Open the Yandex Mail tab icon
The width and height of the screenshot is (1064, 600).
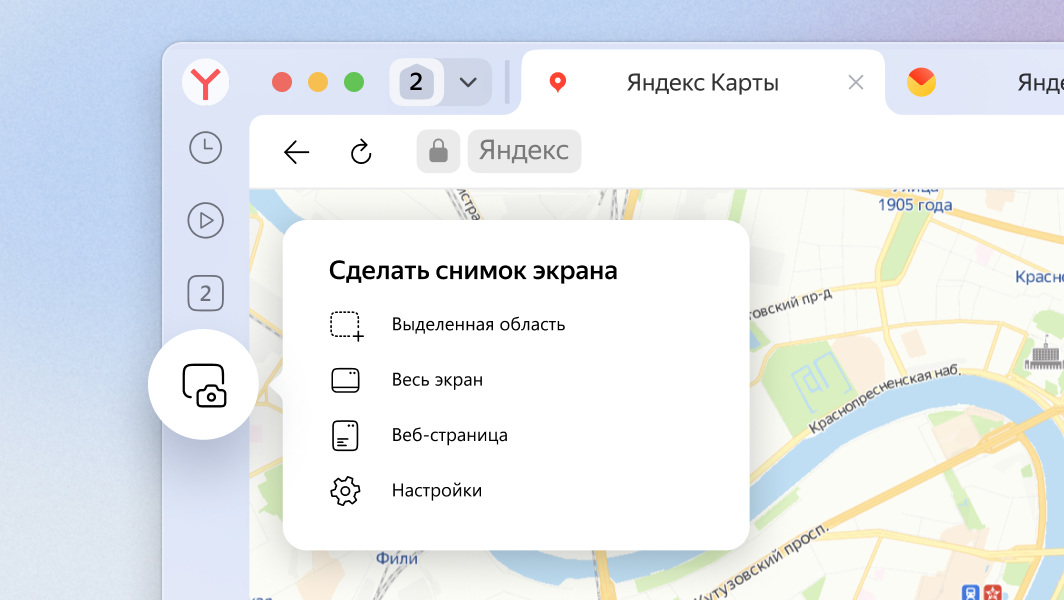coord(922,82)
